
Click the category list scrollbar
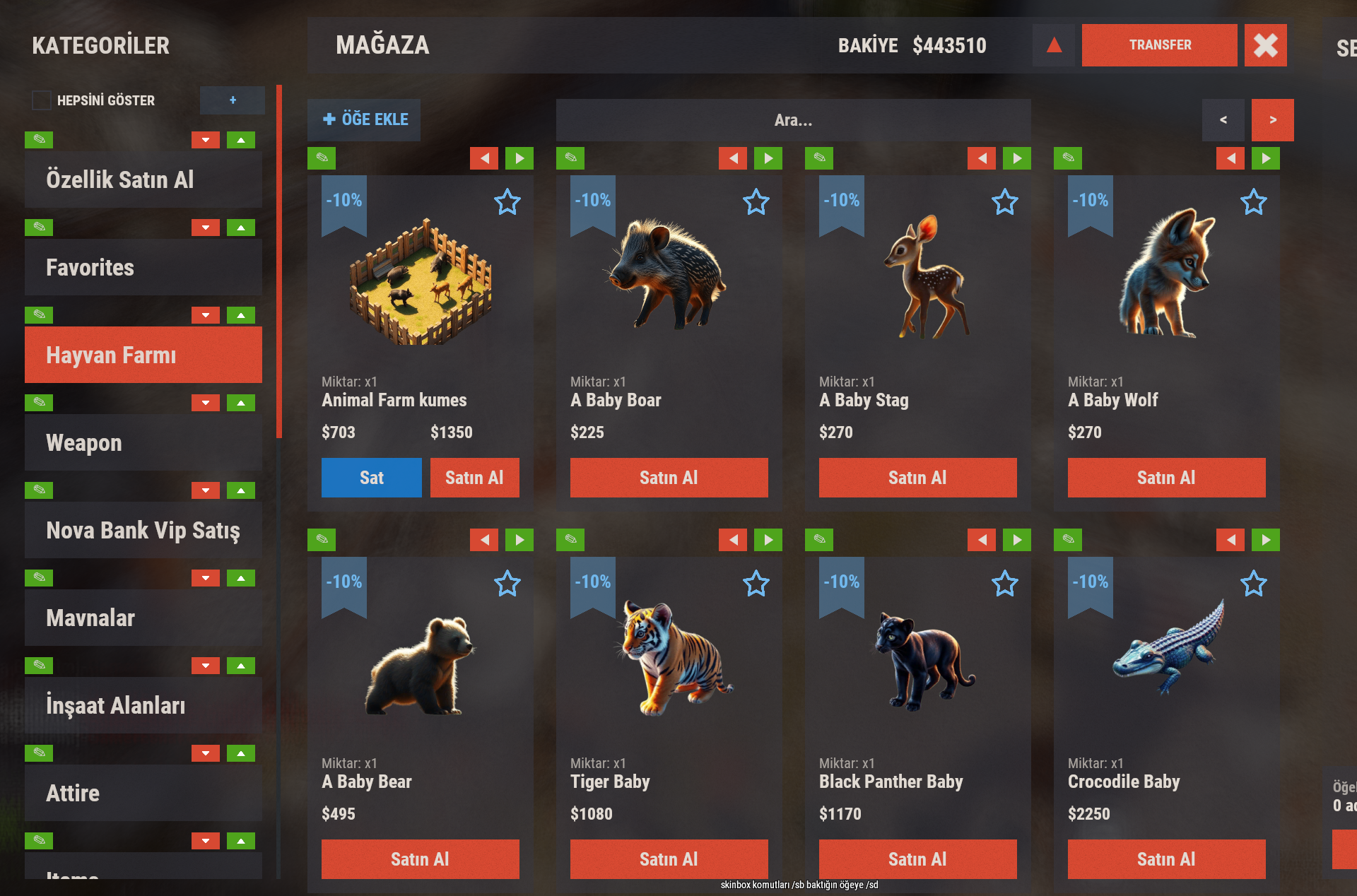tap(279, 261)
